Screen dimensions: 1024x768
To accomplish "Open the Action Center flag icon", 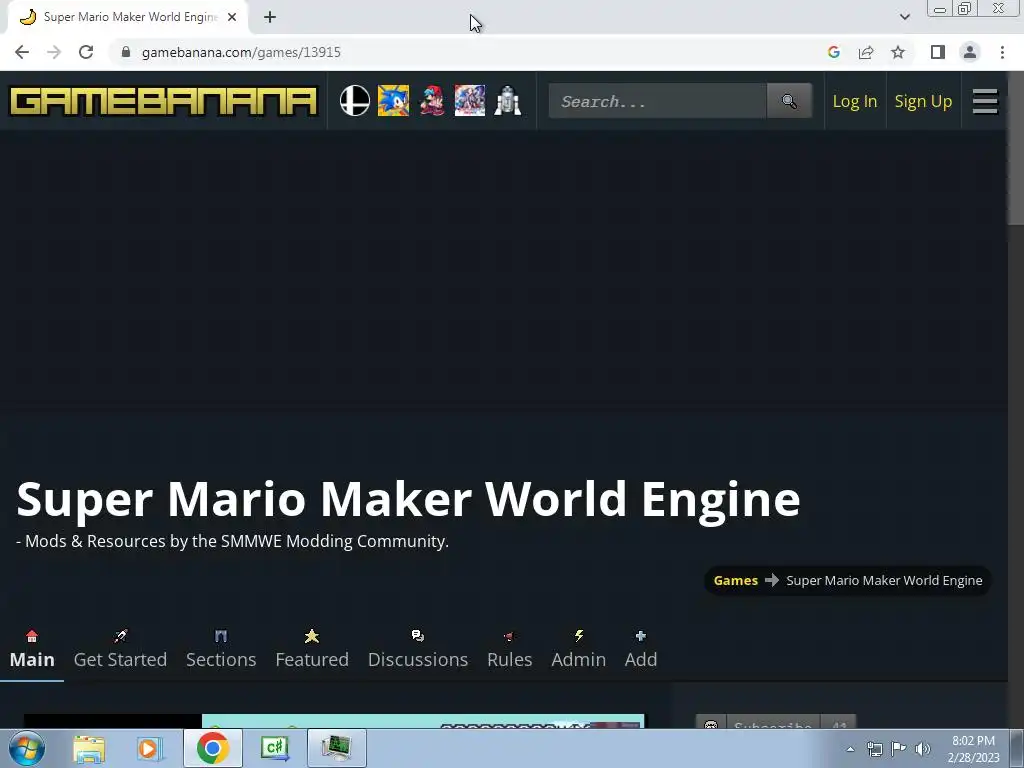I will click(899, 749).
